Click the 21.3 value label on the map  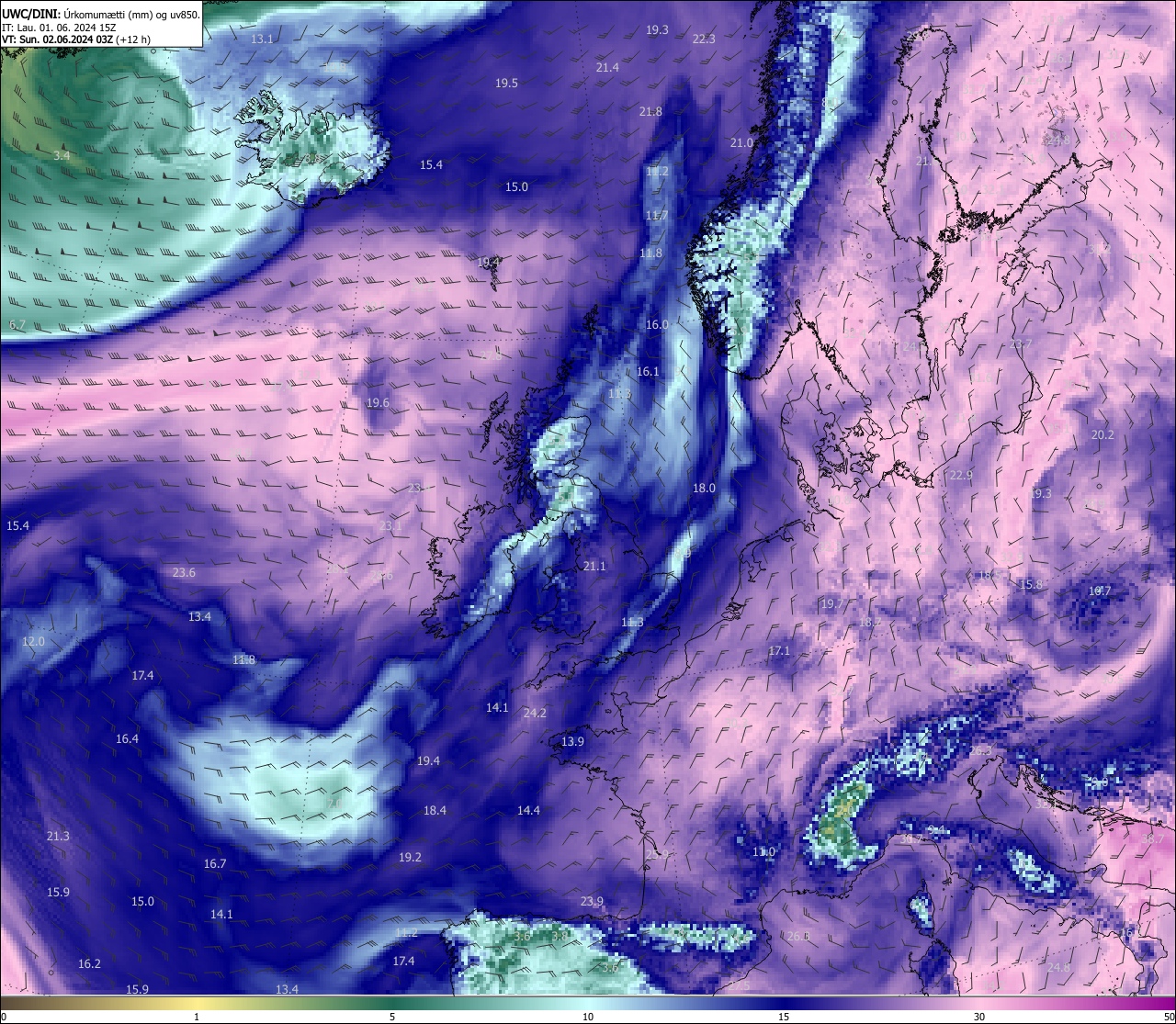(58, 836)
